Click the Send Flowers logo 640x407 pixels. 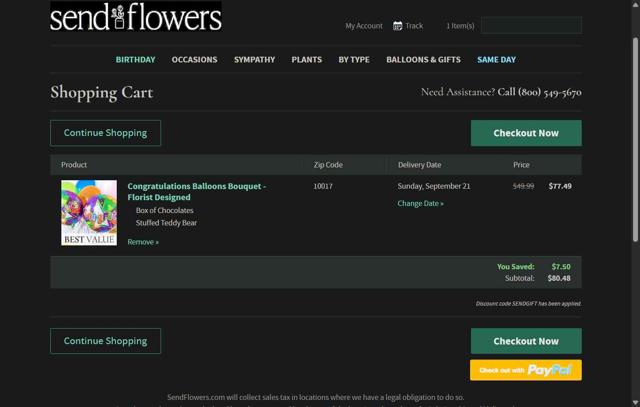pos(136,16)
